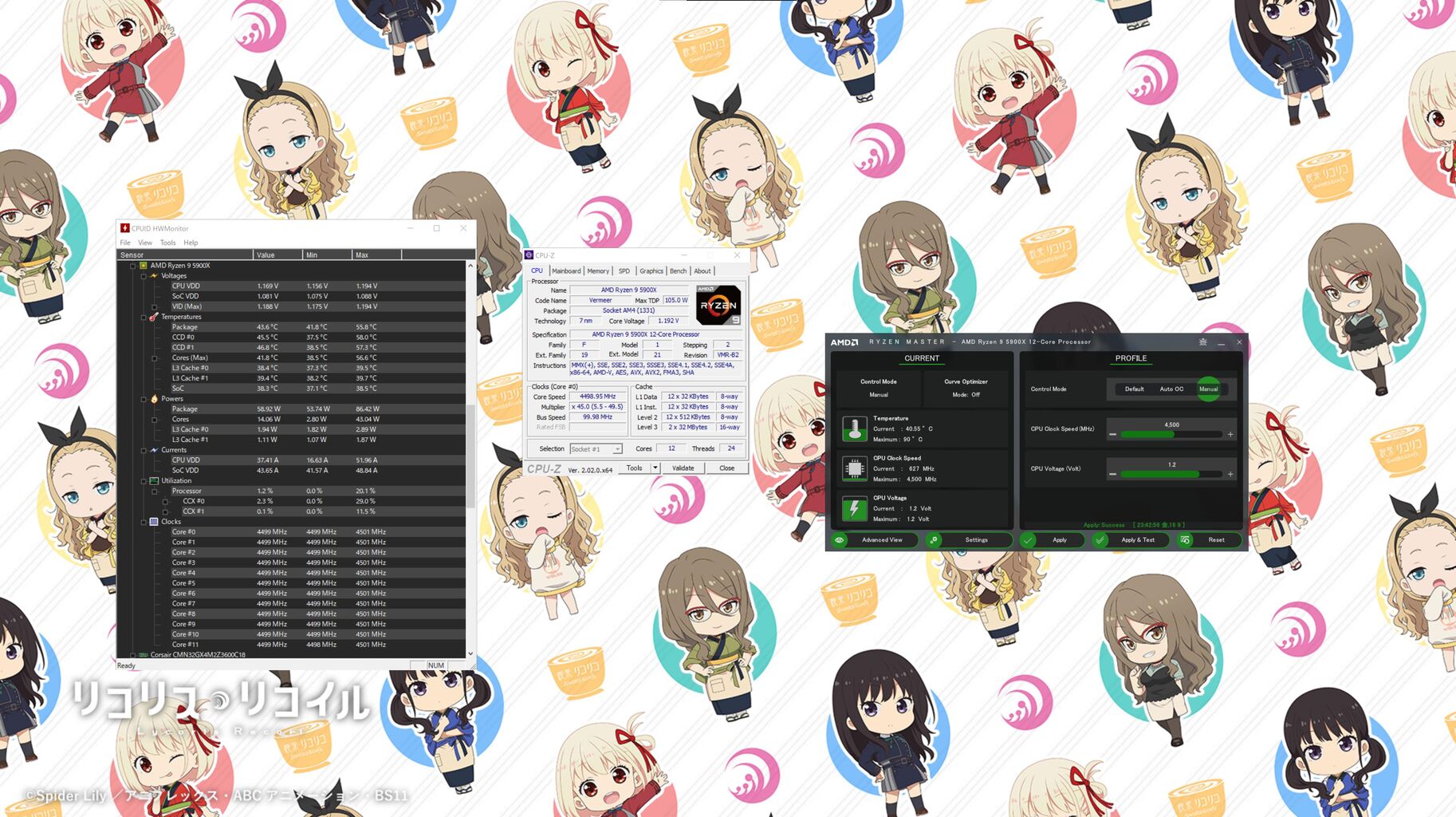Click the checkmark icon beside Apply
Viewport: 1456px width, 817px height.
(x=1028, y=540)
